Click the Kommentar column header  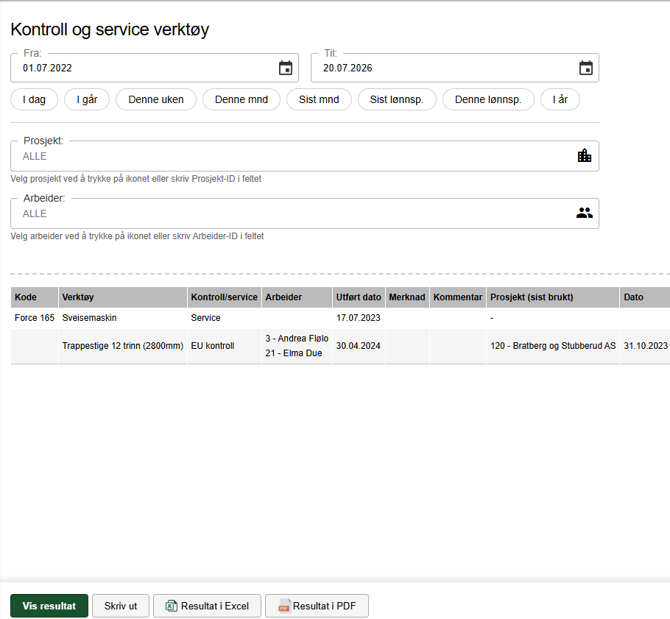pyautogui.click(x=458, y=297)
